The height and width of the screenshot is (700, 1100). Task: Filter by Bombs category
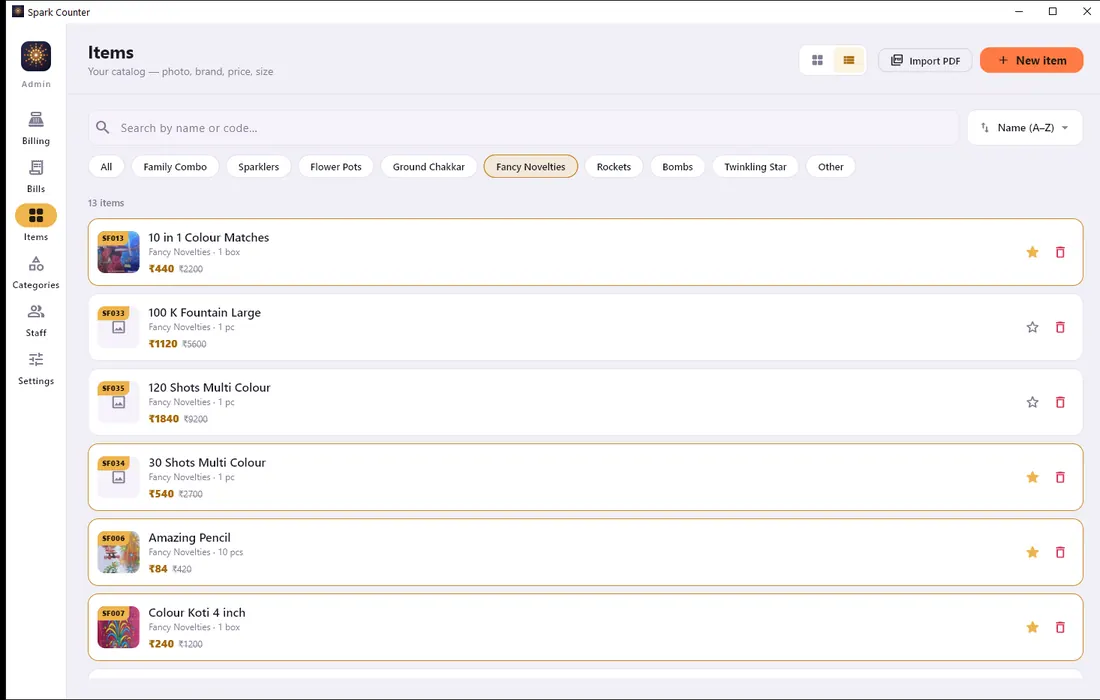click(x=678, y=167)
